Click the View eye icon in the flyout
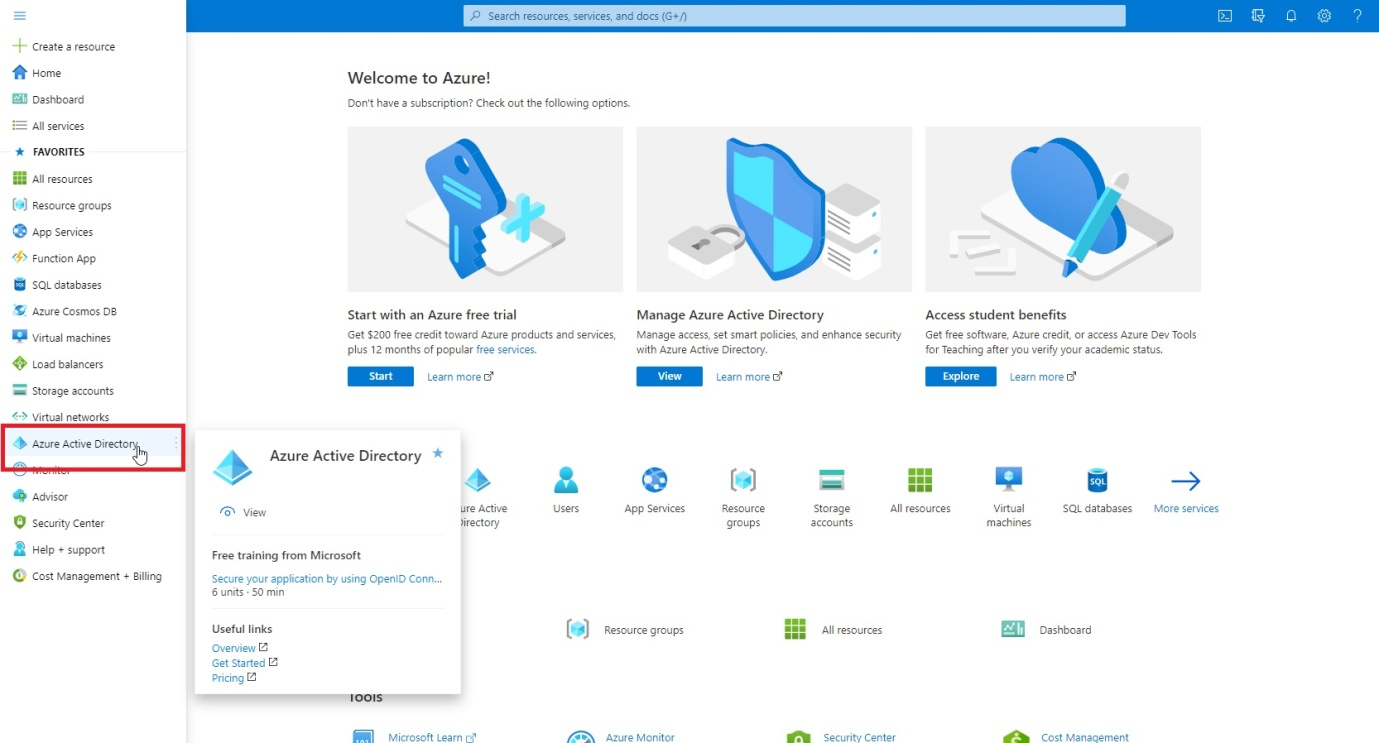 [x=228, y=512]
